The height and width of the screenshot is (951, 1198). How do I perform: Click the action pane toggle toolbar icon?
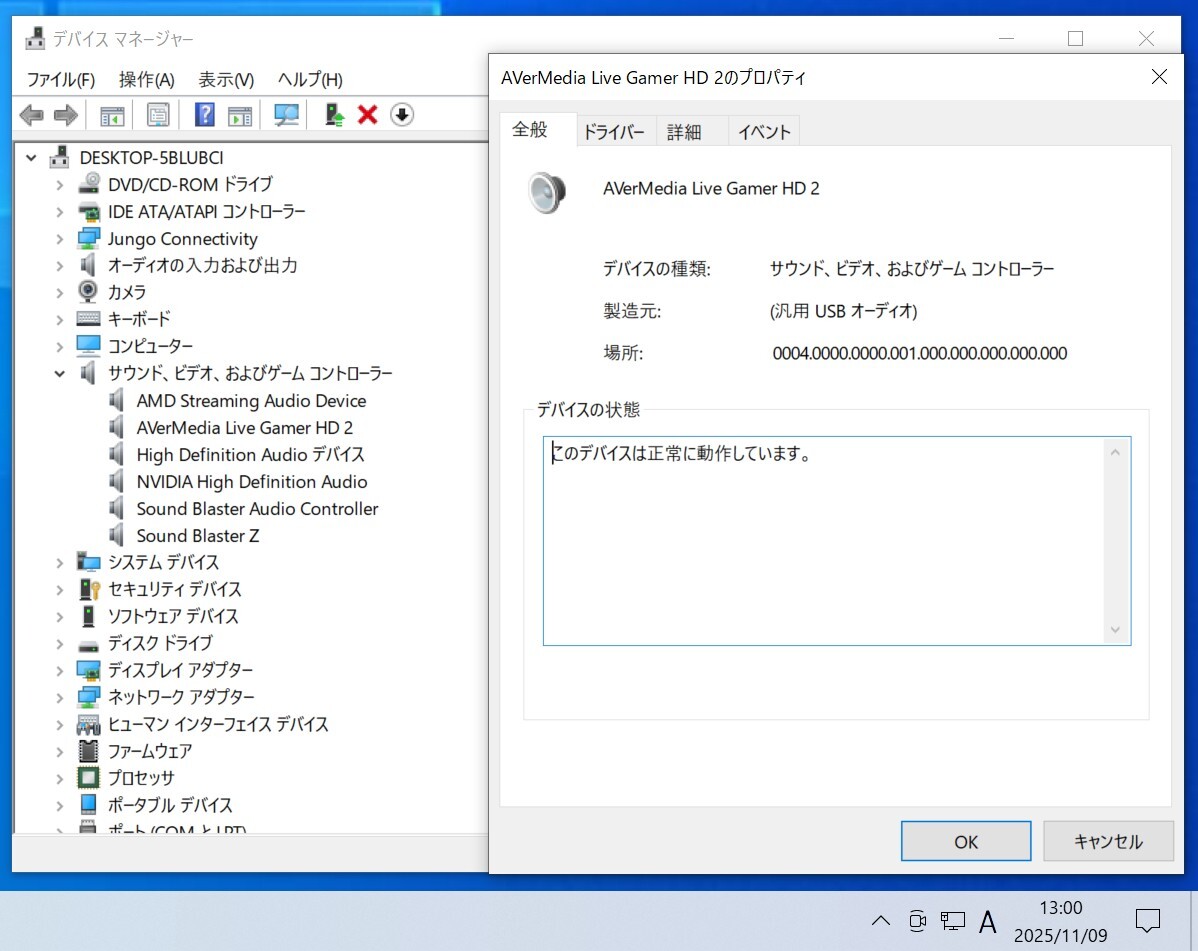point(240,115)
